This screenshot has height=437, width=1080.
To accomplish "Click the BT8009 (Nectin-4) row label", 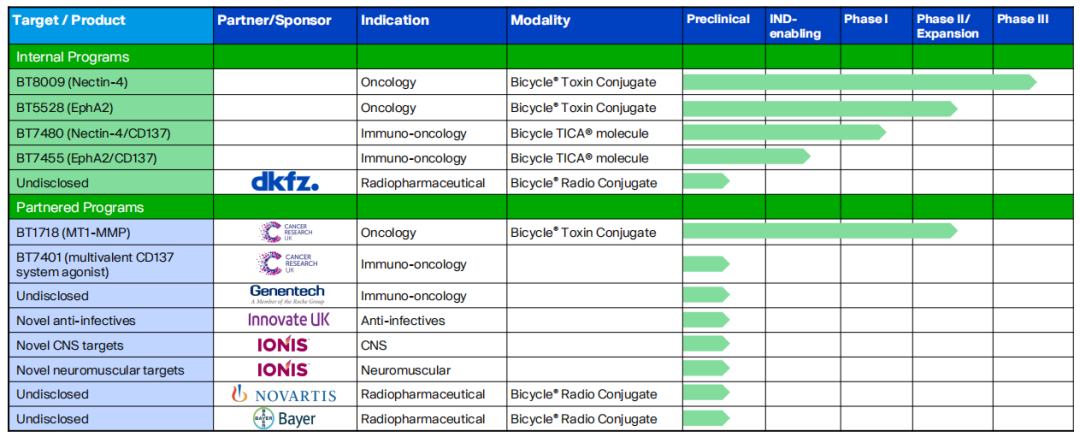I will point(69,82).
